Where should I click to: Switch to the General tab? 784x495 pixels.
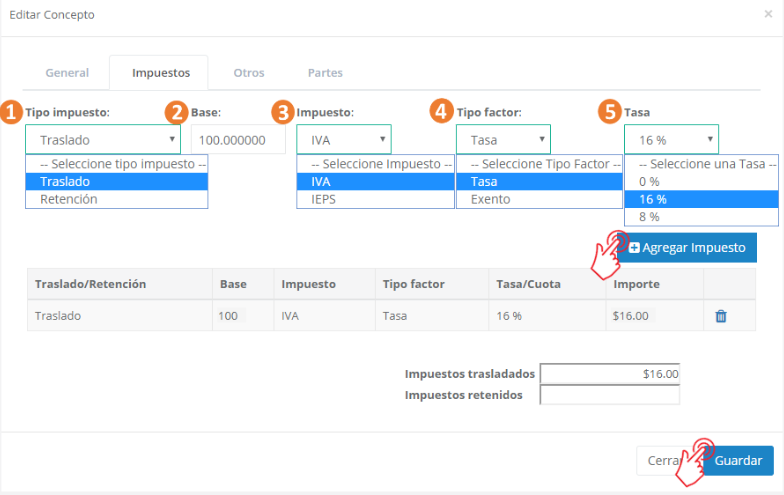coord(68,73)
